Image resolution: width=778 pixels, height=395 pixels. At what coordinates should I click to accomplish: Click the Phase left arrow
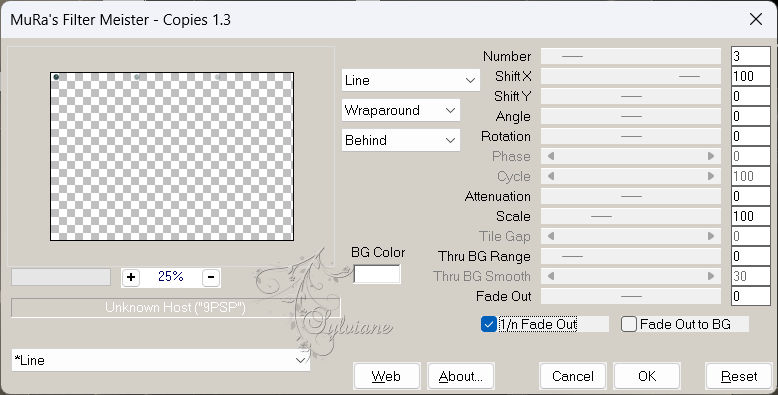click(x=551, y=156)
